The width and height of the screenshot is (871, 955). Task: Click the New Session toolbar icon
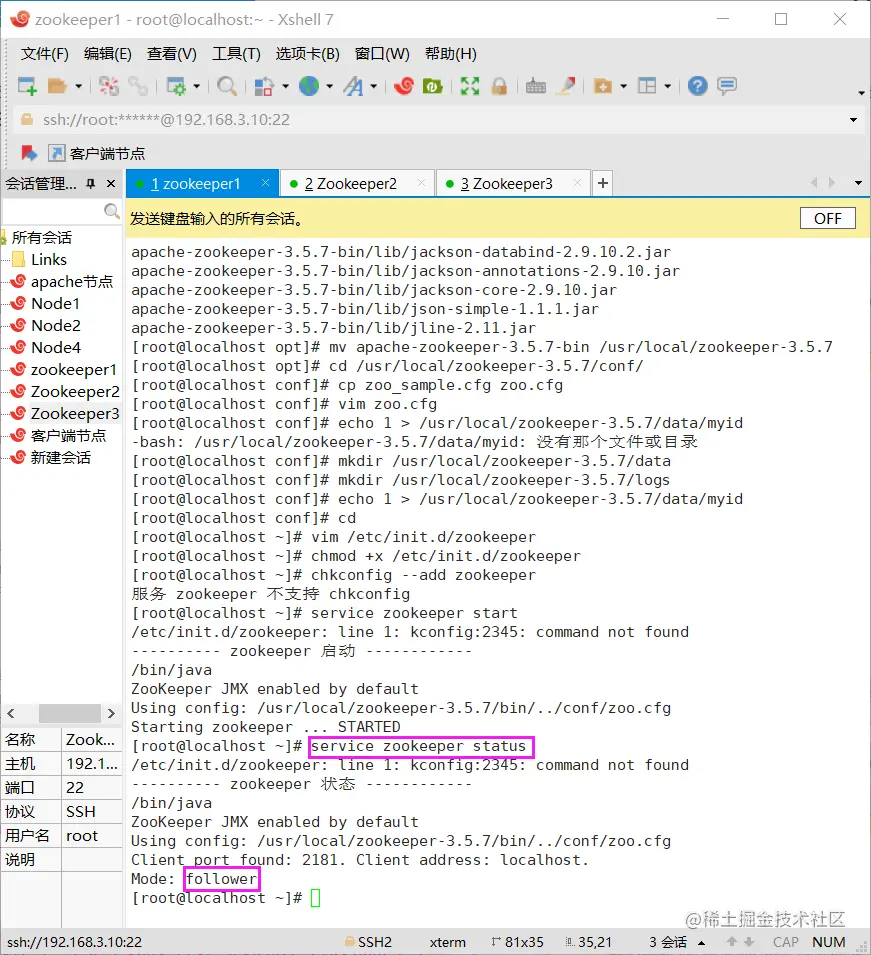click(x=27, y=86)
